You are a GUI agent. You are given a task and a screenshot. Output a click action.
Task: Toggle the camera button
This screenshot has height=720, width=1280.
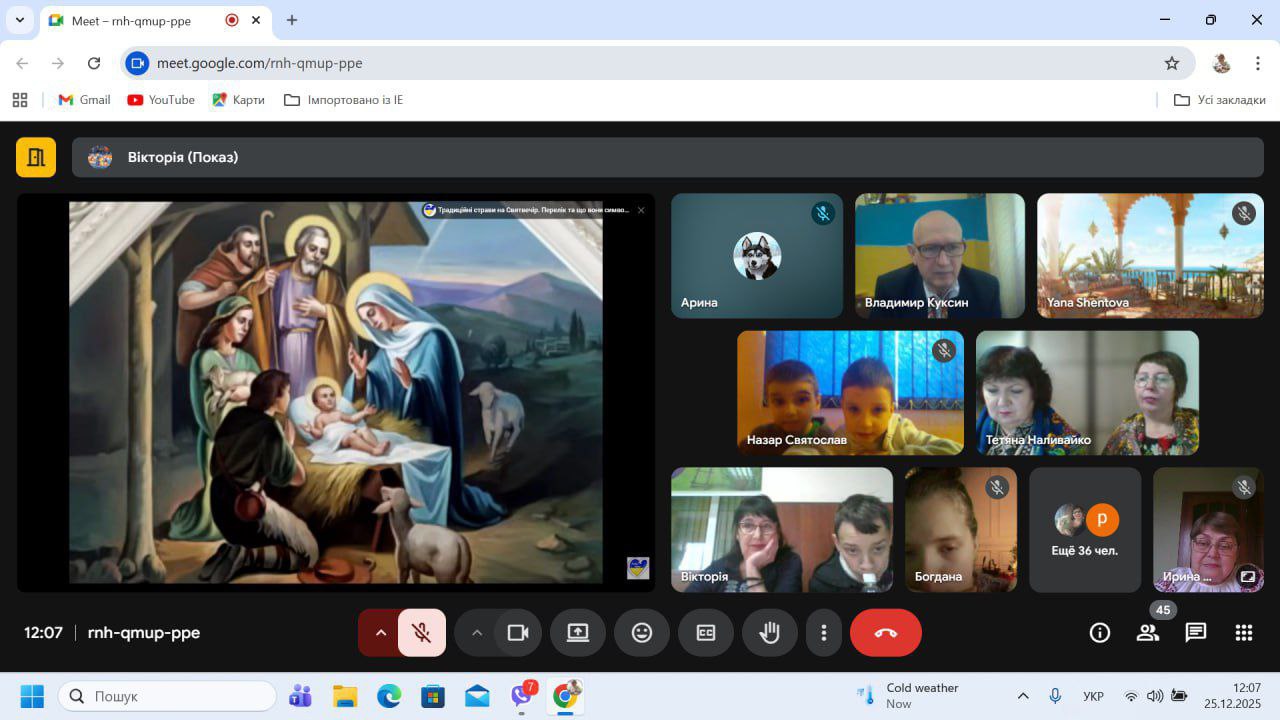[518, 633]
